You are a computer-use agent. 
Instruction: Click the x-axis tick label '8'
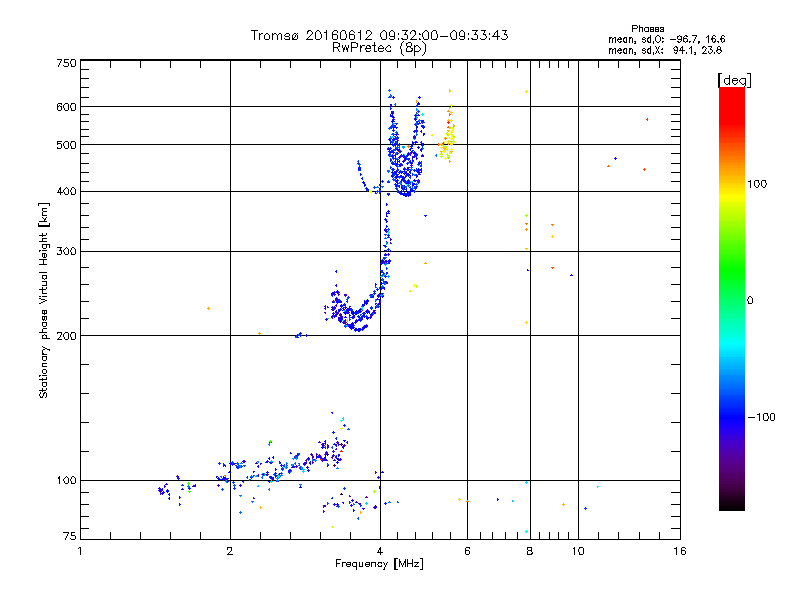[x=530, y=552]
